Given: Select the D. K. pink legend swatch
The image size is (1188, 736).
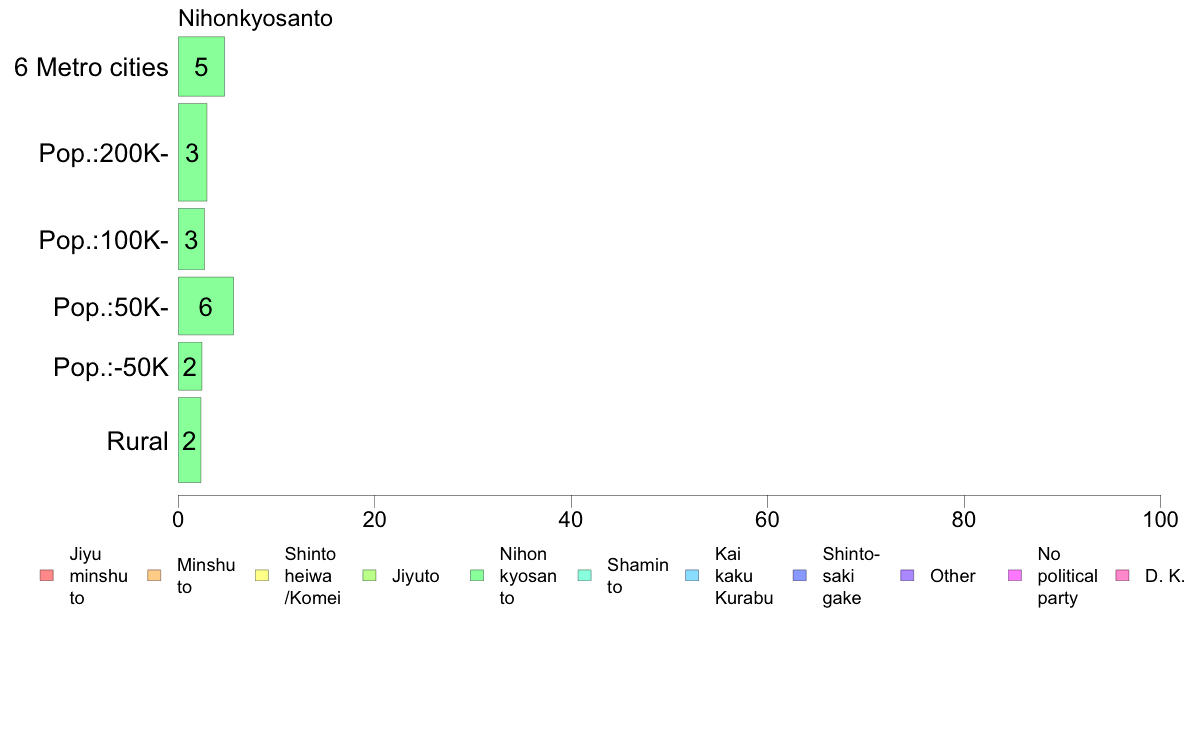Looking at the screenshot, I should click(x=1123, y=575).
